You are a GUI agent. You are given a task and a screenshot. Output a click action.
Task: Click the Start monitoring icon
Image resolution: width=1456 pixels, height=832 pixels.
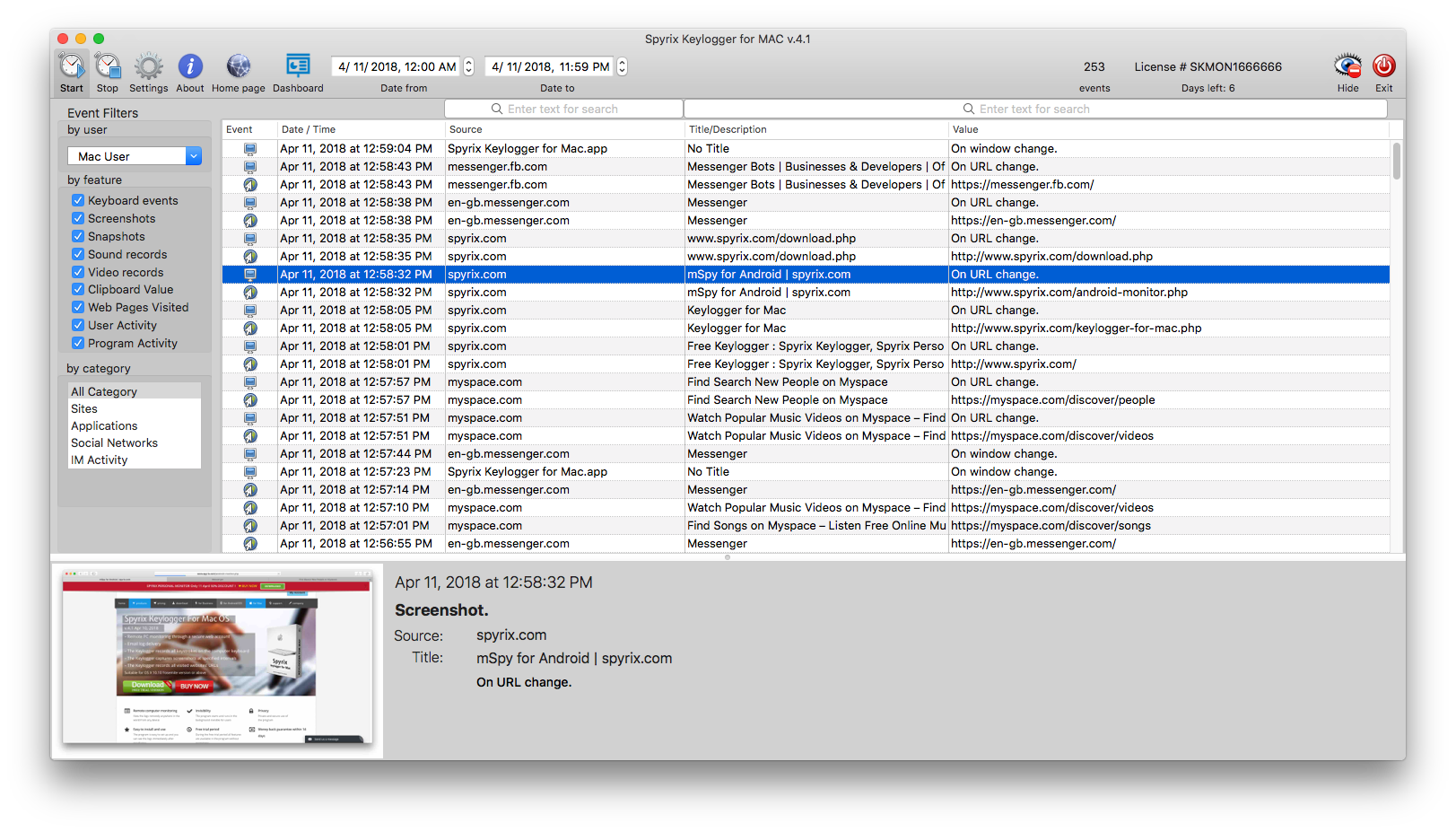[72, 66]
